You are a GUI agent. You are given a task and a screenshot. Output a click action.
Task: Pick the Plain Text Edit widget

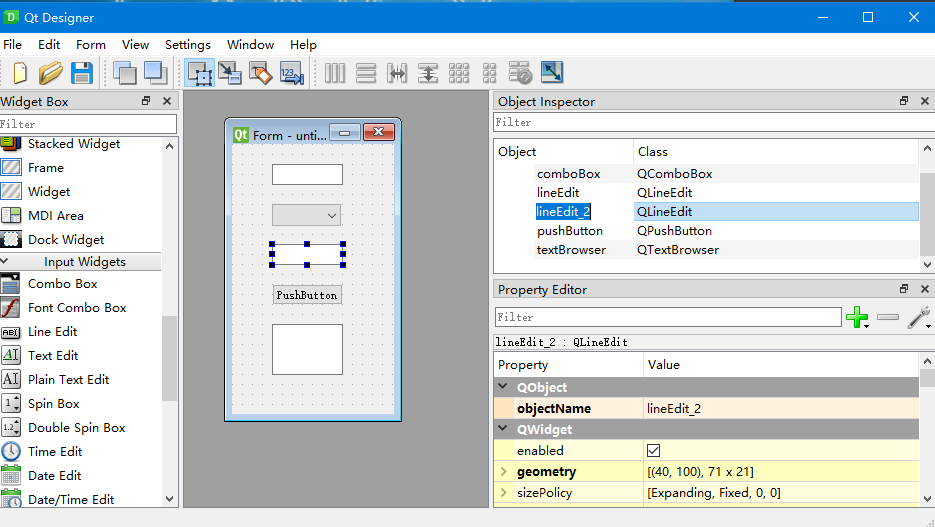pyautogui.click(x=69, y=380)
